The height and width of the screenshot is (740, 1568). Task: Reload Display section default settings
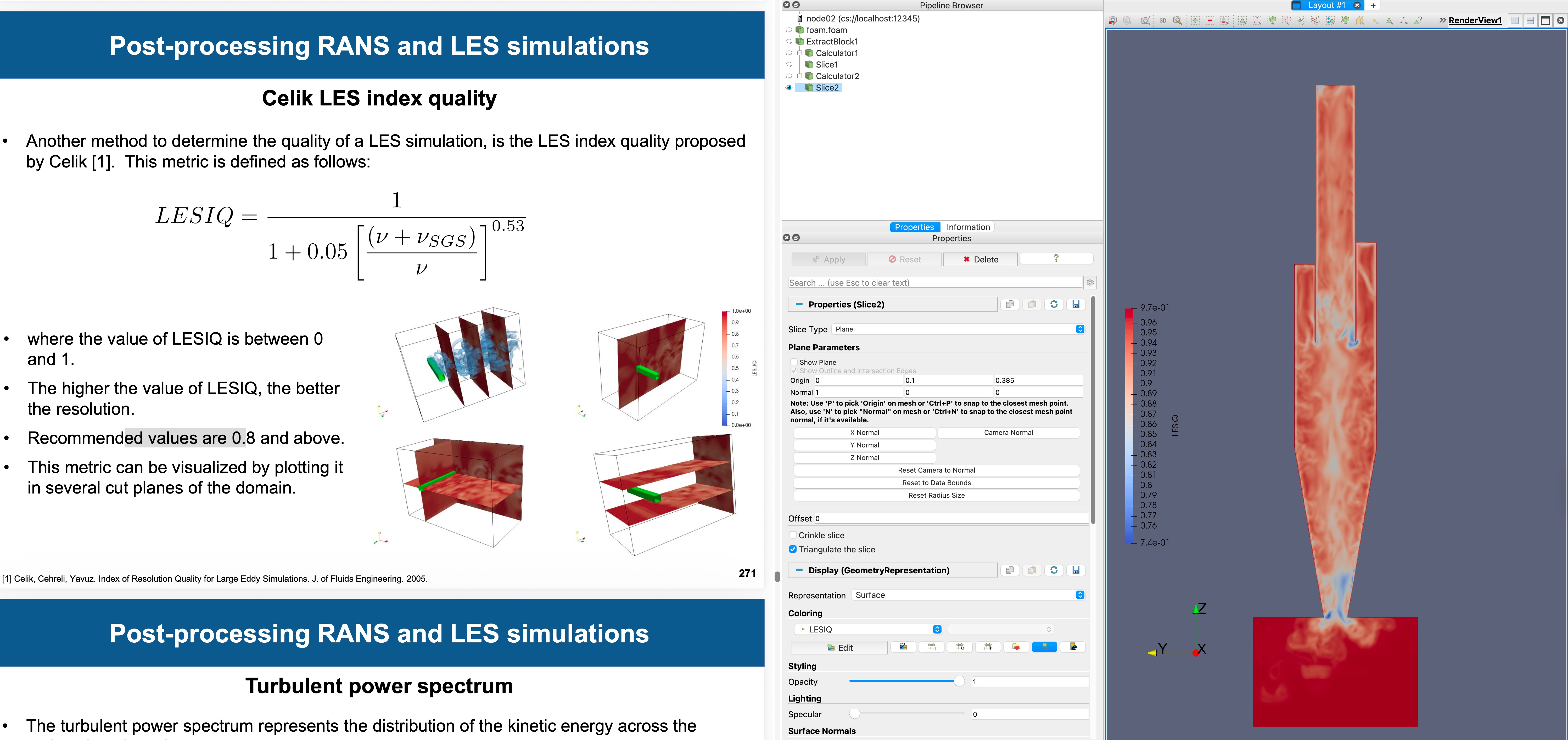coord(1054,570)
